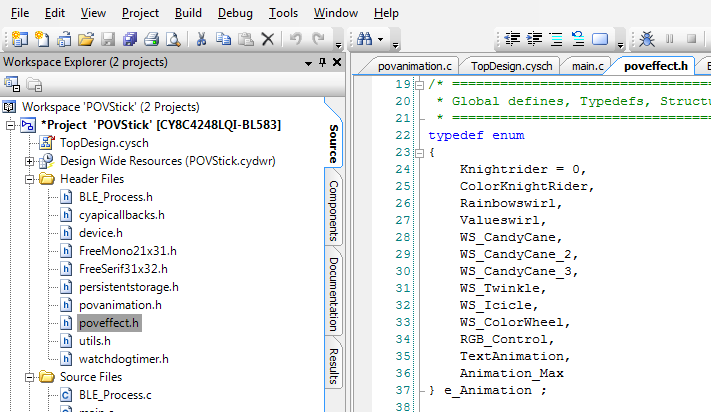The height and width of the screenshot is (412, 711).
Task: Click the Undo arrow icon
Action: [x=295, y=39]
